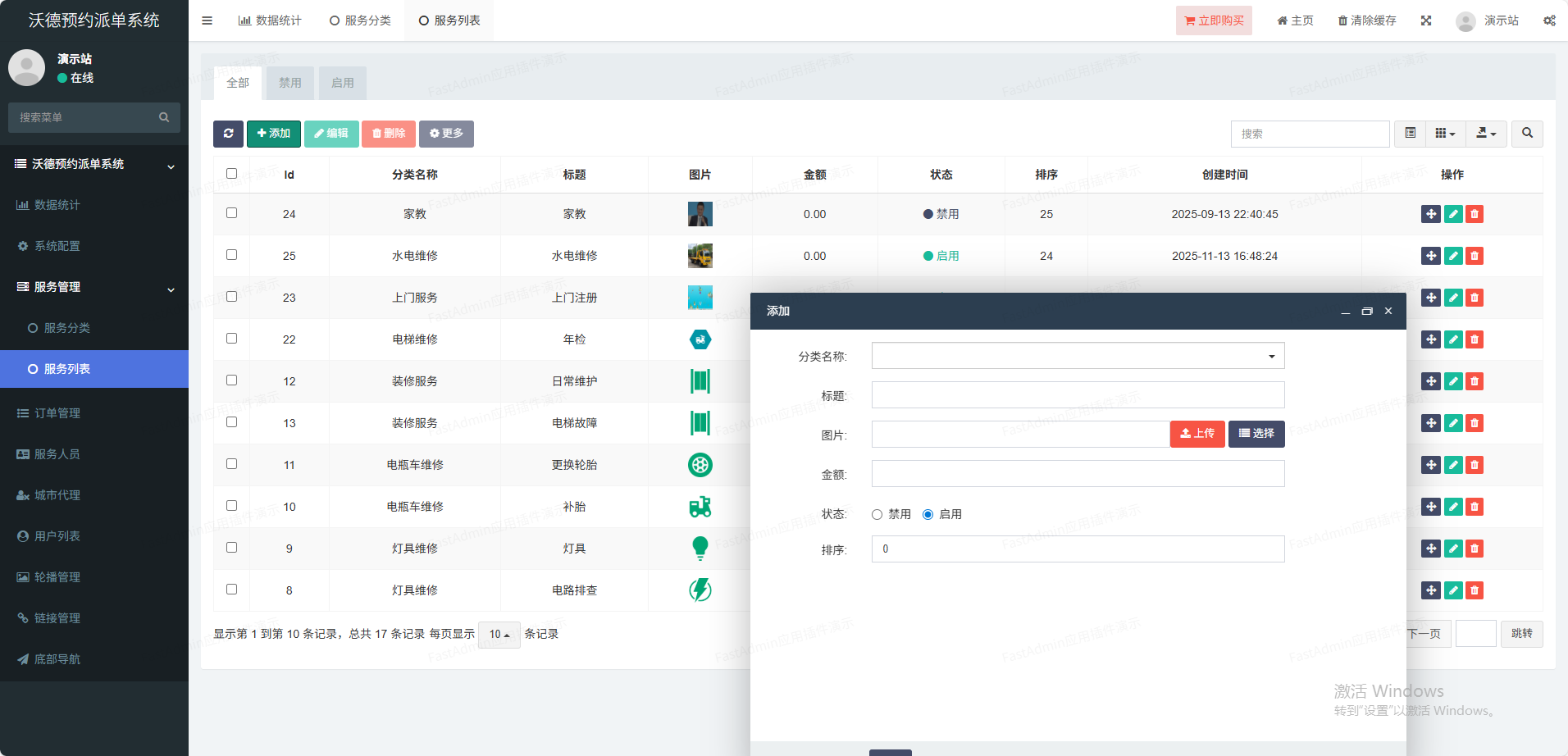This screenshot has height=756, width=1568.
Task: Click the green edit icon for row 25
Action: click(x=1452, y=256)
